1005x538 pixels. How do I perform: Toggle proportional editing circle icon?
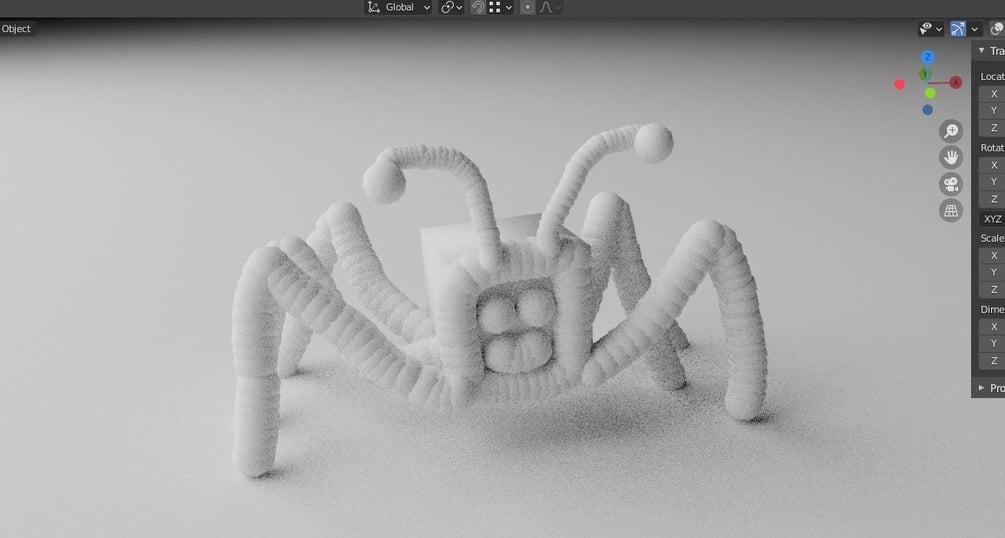tap(527, 8)
